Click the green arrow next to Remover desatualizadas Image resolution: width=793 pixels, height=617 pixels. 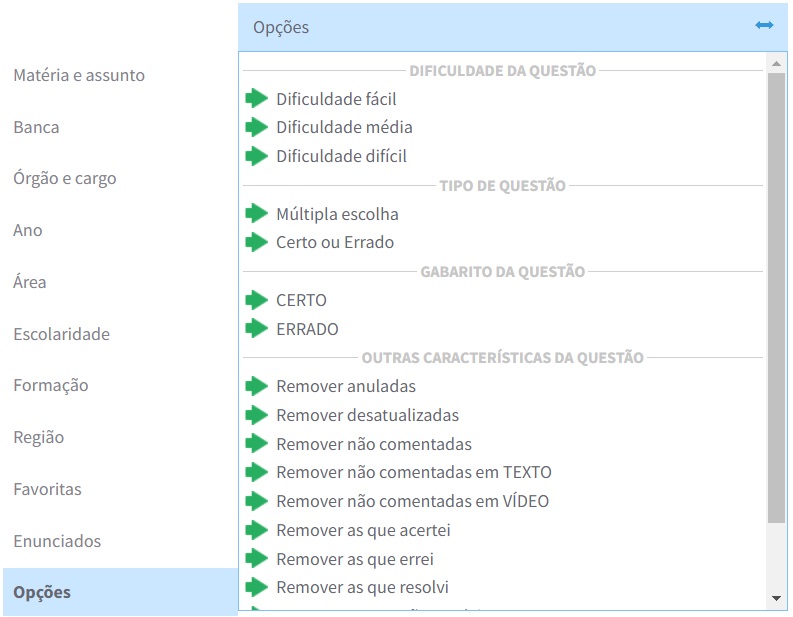coord(257,414)
